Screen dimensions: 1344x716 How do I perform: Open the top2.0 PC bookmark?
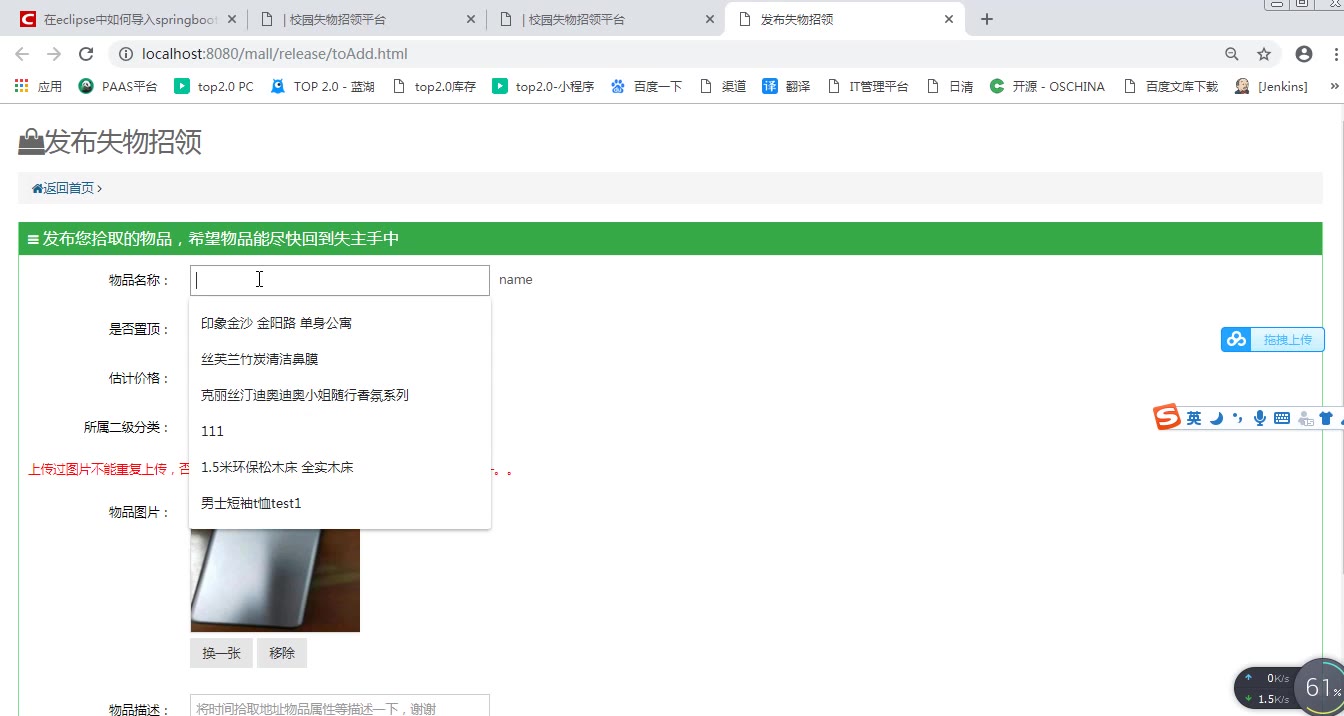tap(214, 87)
